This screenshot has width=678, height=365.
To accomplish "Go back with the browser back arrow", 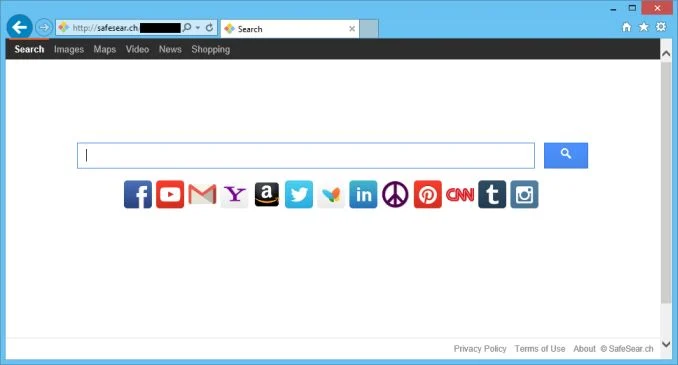I will tap(19, 28).
